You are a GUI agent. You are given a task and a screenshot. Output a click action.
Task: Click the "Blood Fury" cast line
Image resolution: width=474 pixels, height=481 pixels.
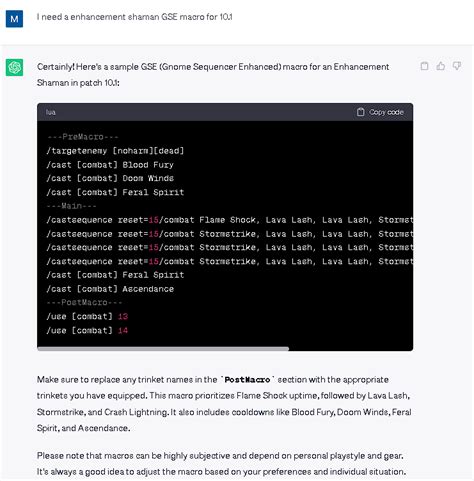(x=110, y=165)
